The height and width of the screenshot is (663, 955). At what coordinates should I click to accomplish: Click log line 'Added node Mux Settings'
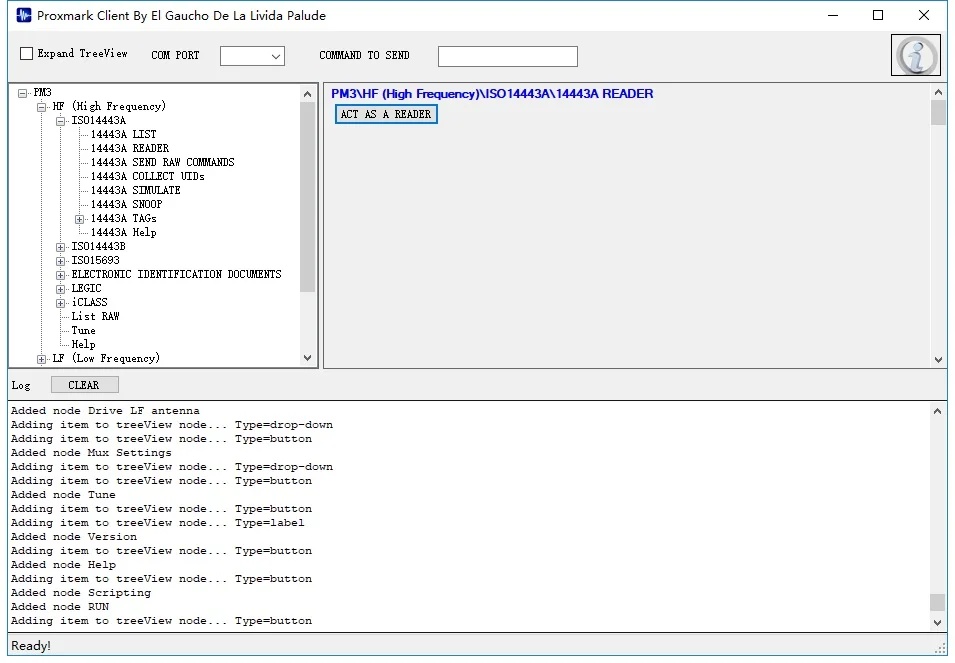click(91, 453)
